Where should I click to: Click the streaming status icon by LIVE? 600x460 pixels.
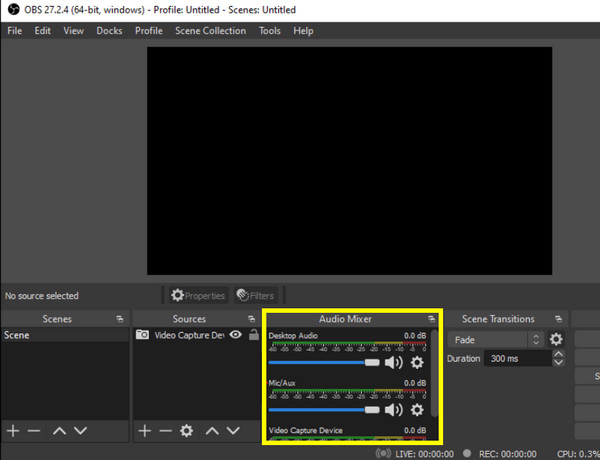click(x=383, y=453)
